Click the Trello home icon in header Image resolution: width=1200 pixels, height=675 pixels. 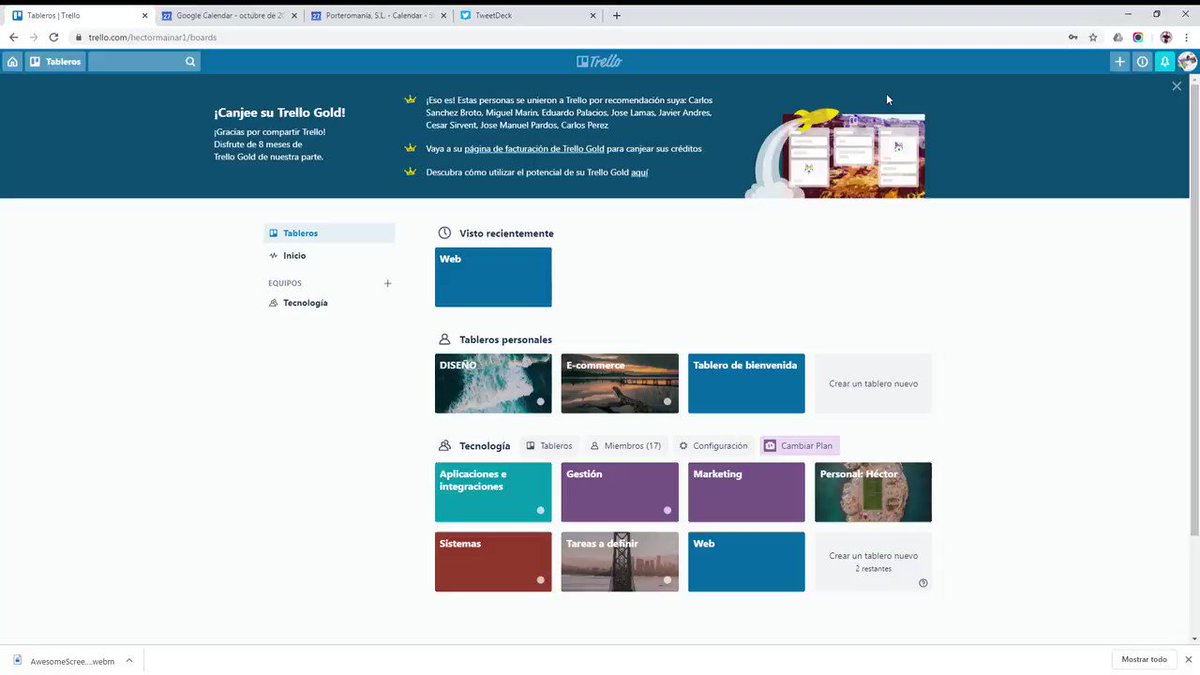(12, 61)
